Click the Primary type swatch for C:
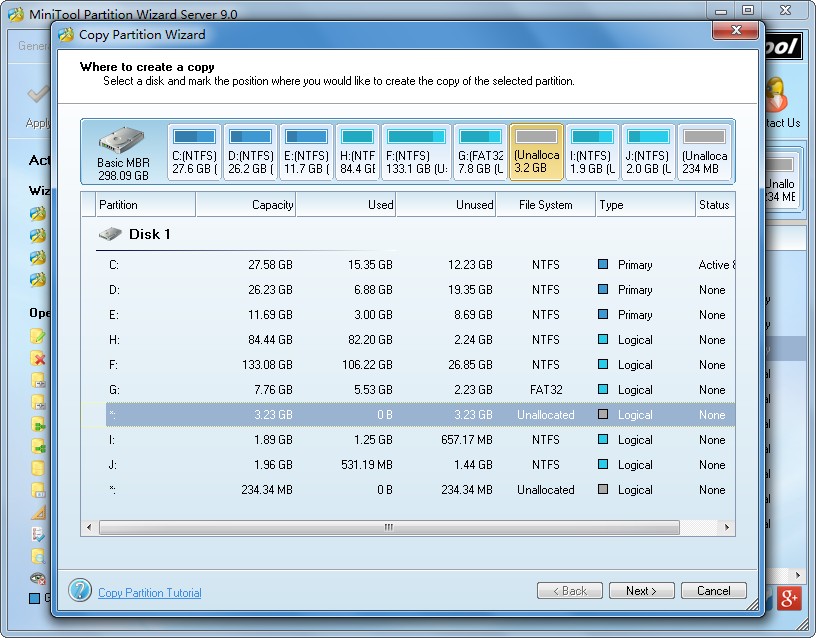The height and width of the screenshot is (638, 816). click(603, 264)
